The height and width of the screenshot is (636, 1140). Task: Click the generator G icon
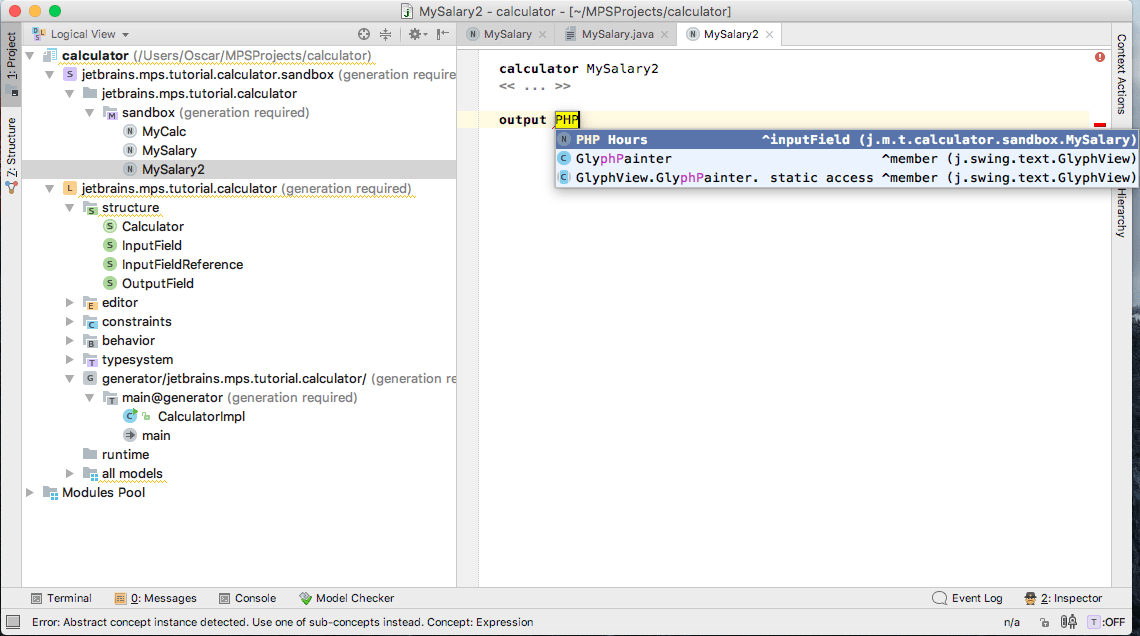point(90,379)
